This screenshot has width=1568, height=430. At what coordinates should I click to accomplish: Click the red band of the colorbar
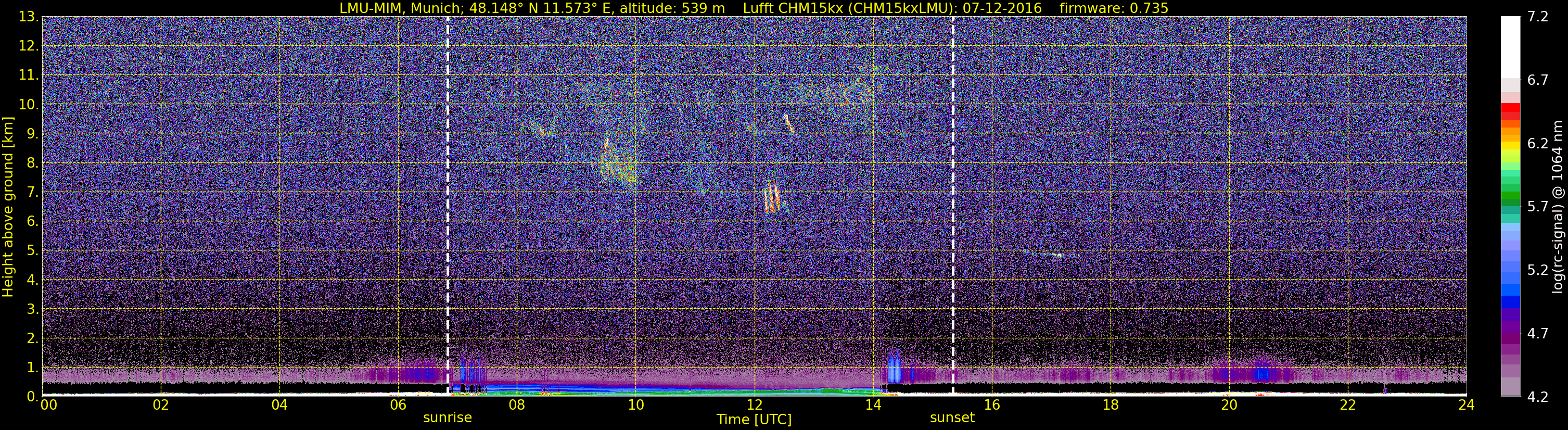[1510, 108]
